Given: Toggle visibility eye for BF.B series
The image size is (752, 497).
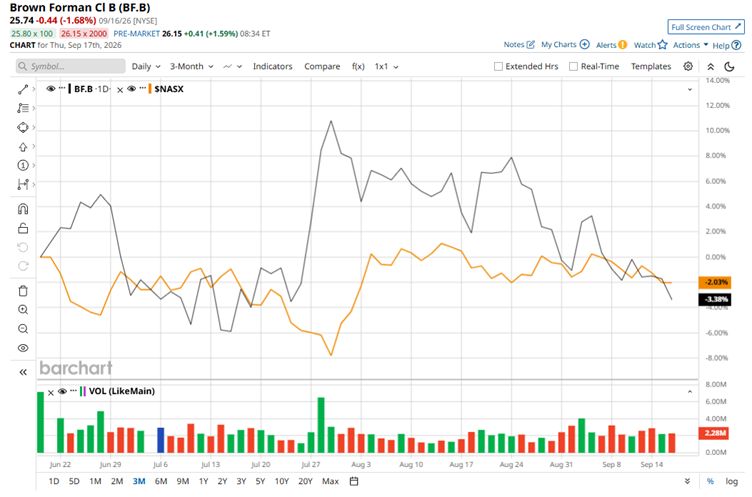Looking at the screenshot, I should [x=50, y=89].
